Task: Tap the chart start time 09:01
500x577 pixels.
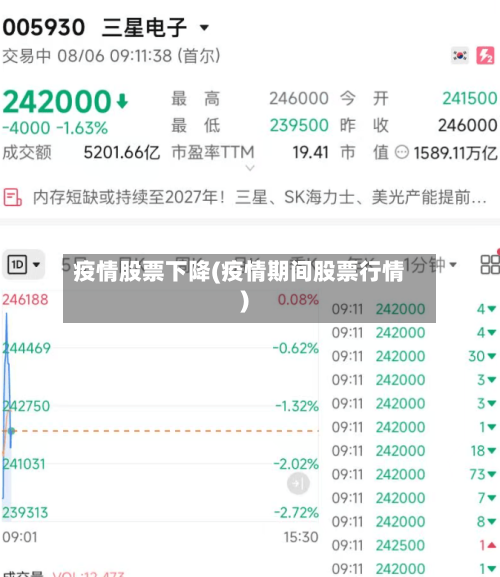Action: pos(20,537)
